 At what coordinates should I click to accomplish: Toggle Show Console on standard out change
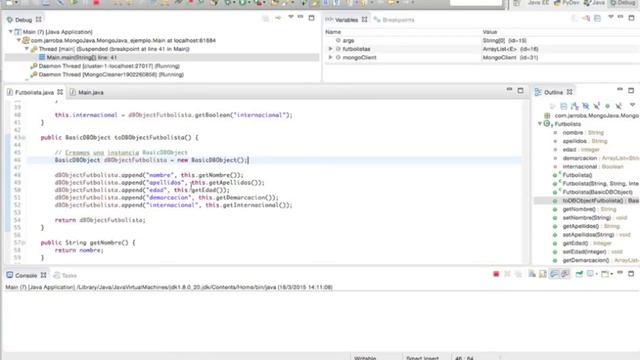(554, 274)
